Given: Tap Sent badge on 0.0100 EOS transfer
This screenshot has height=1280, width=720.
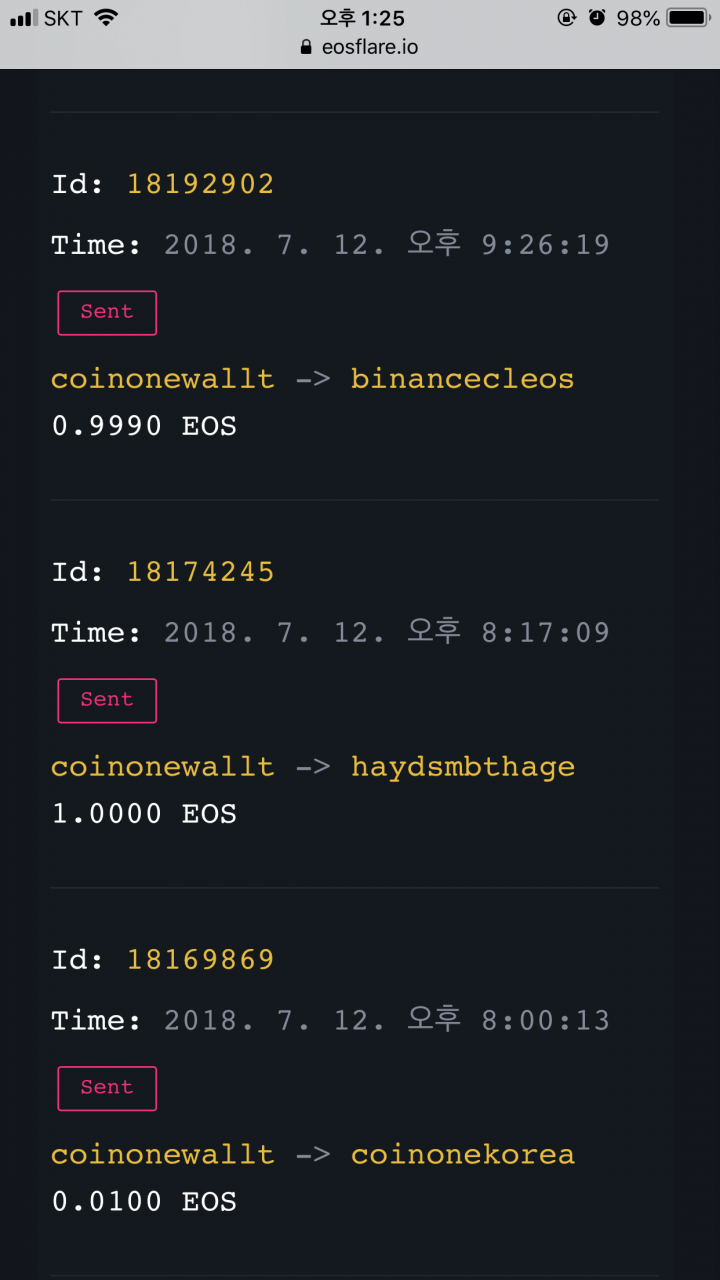Looking at the screenshot, I should [x=107, y=1088].
